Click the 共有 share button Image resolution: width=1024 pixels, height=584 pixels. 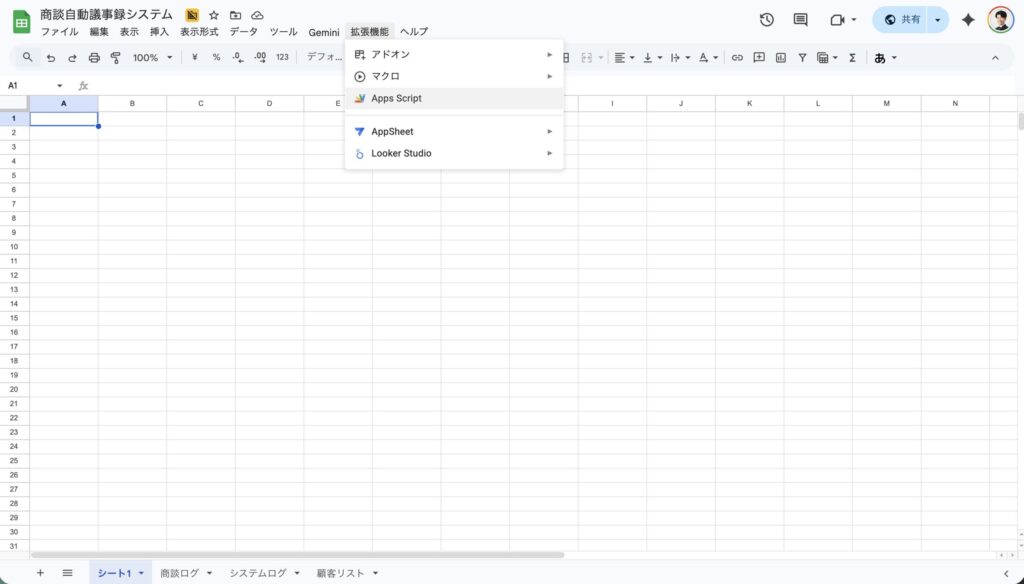[x=901, y=20]
